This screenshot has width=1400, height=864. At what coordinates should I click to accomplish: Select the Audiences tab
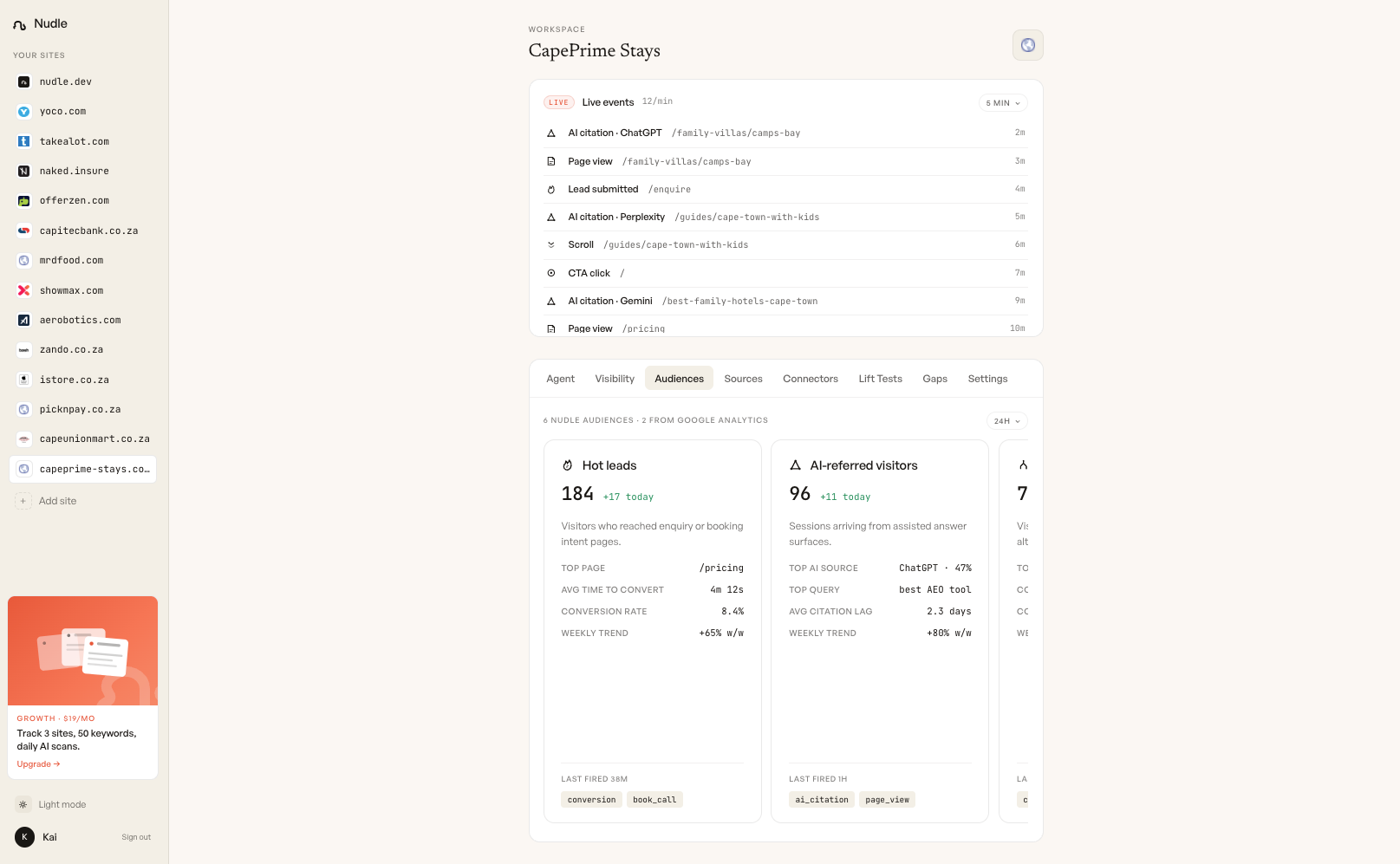[679, 379]
